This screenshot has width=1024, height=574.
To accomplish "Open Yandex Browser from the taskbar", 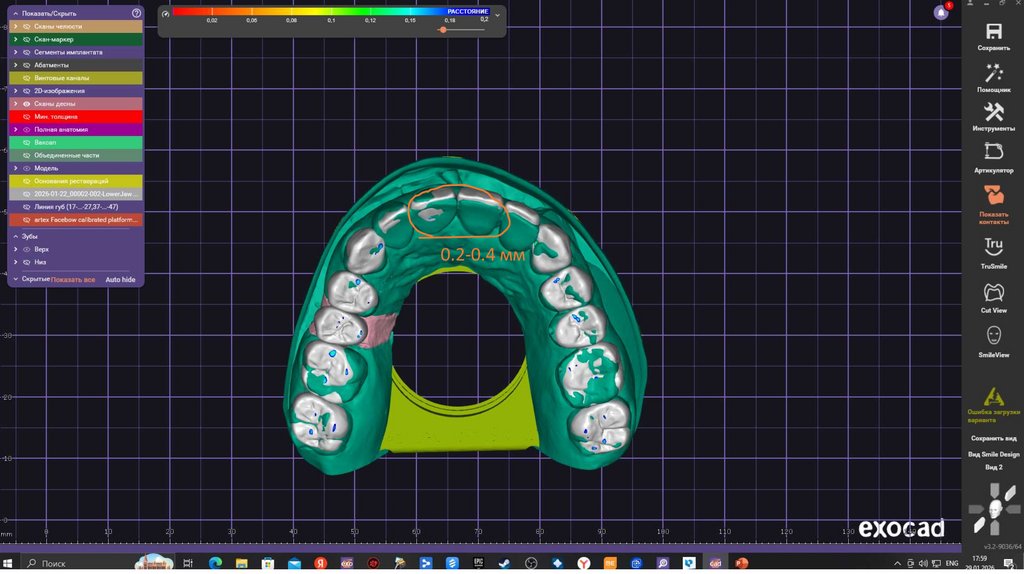I will pyautogui.click(x=584, y=563).
